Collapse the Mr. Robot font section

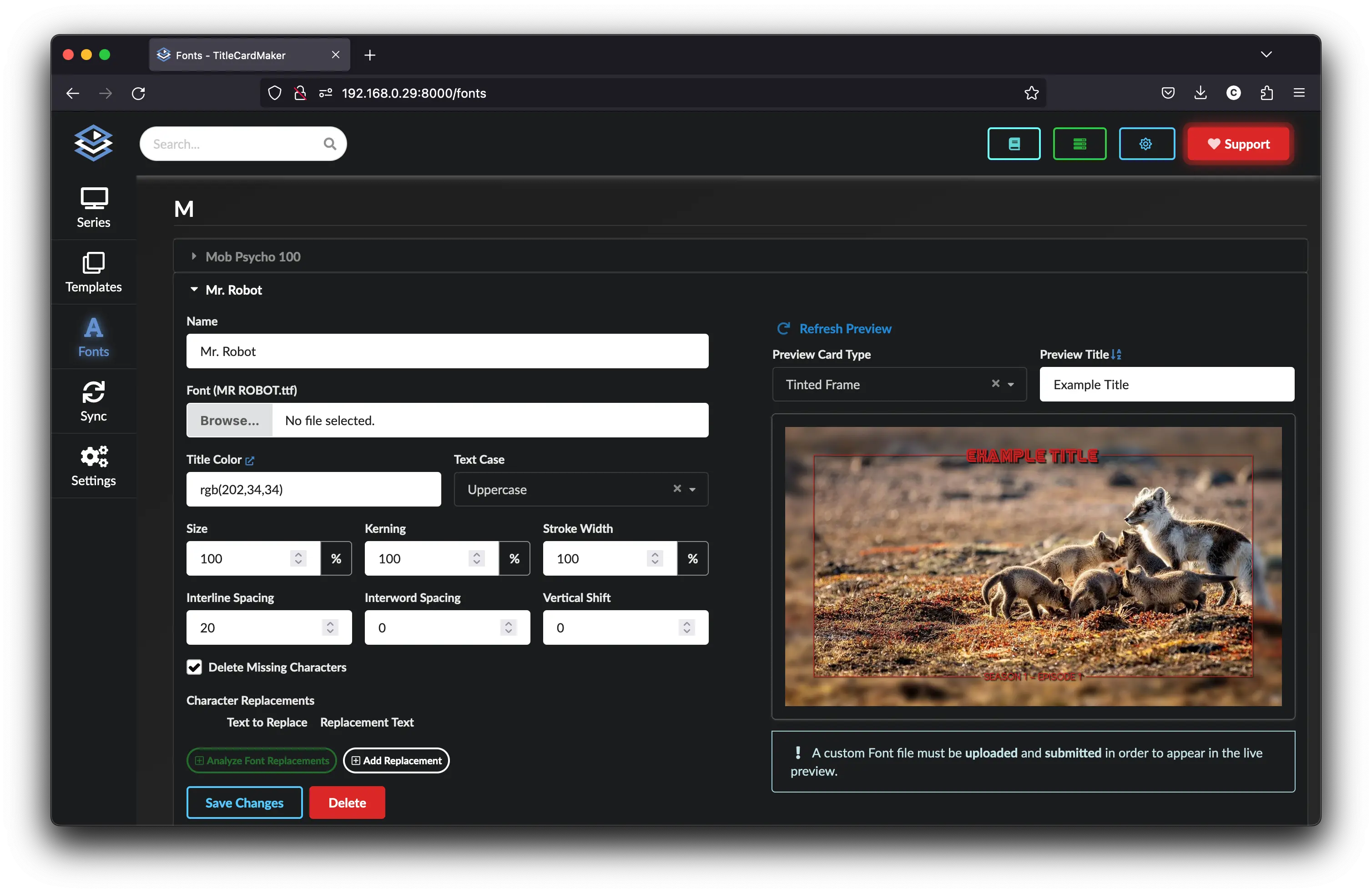(x=233, y=290)
